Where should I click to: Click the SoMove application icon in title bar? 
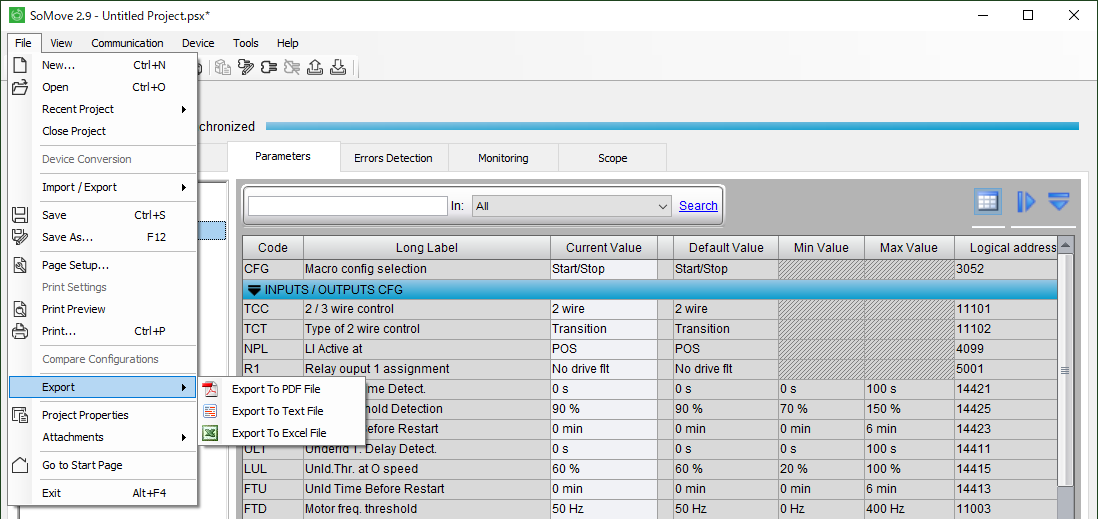pyautogui.click(x=16, y=15)
